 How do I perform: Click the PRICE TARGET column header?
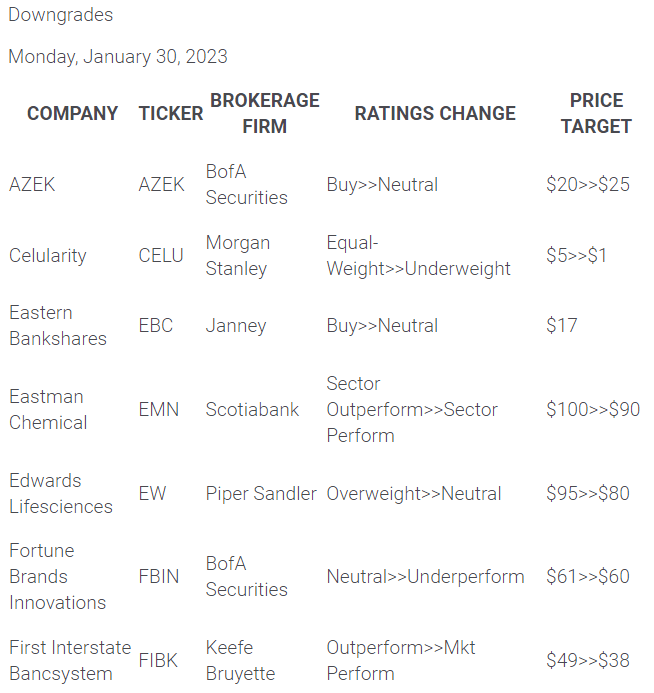pos(596,113)
